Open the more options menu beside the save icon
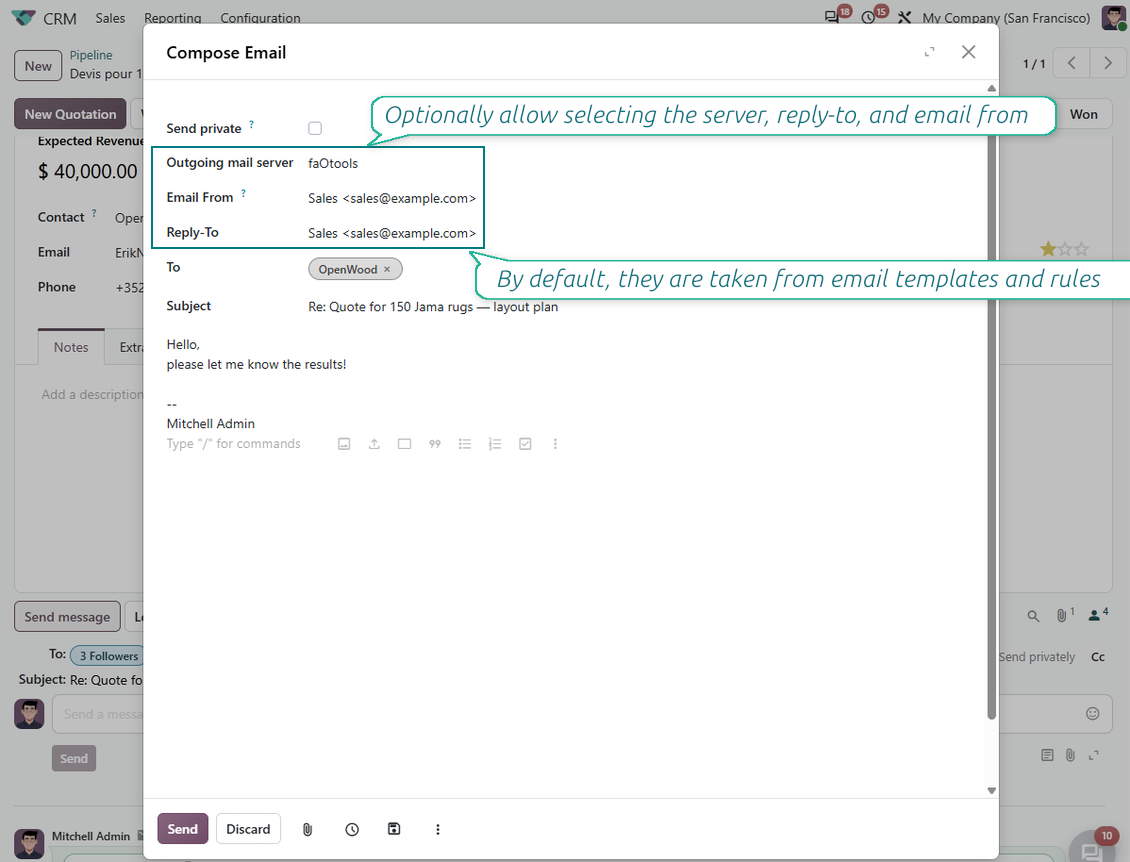The height and width of the screenshot is (862, 1130). click(437, 830)
